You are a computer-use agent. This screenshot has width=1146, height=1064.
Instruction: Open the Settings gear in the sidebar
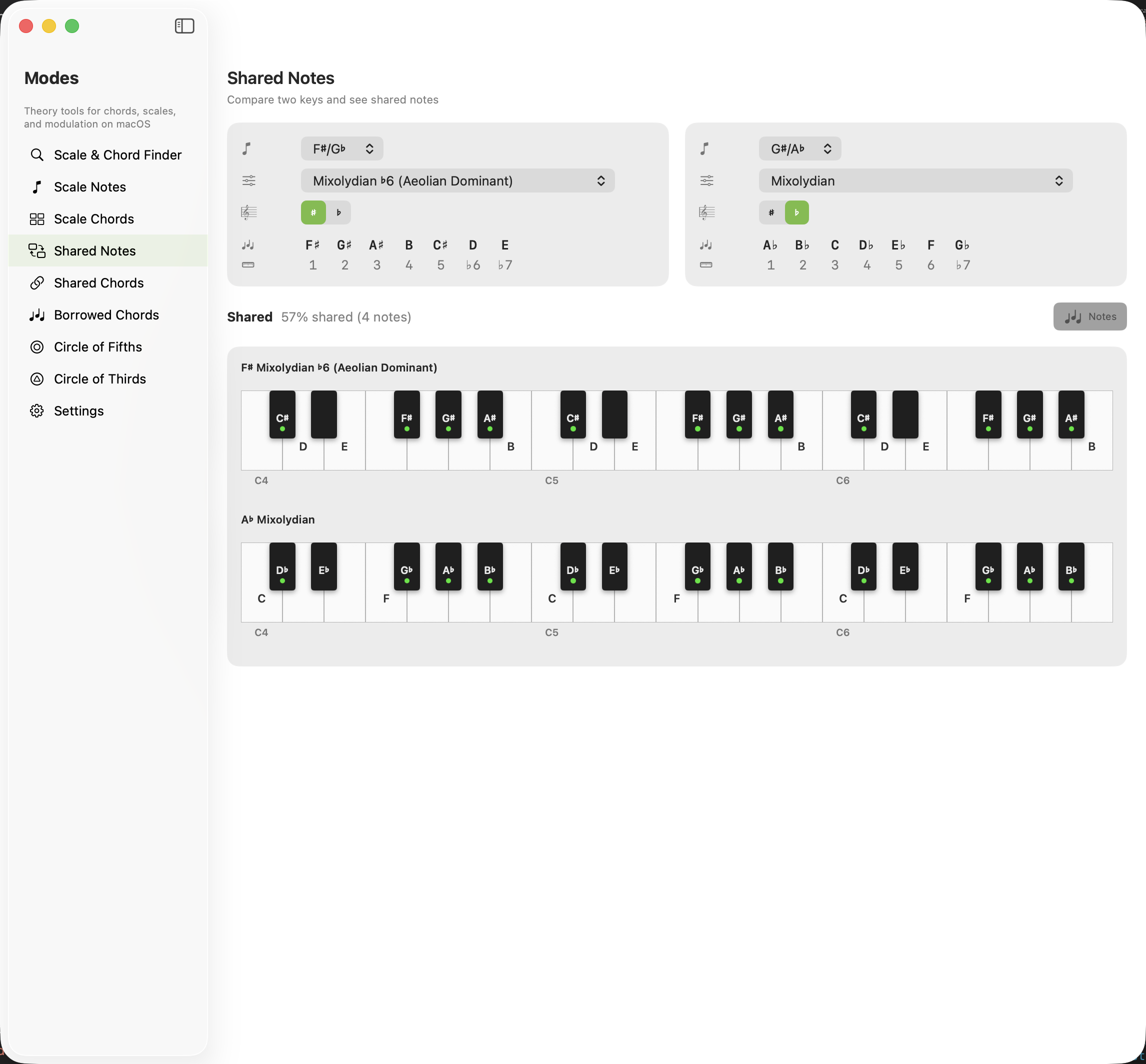tap(79, 410)
